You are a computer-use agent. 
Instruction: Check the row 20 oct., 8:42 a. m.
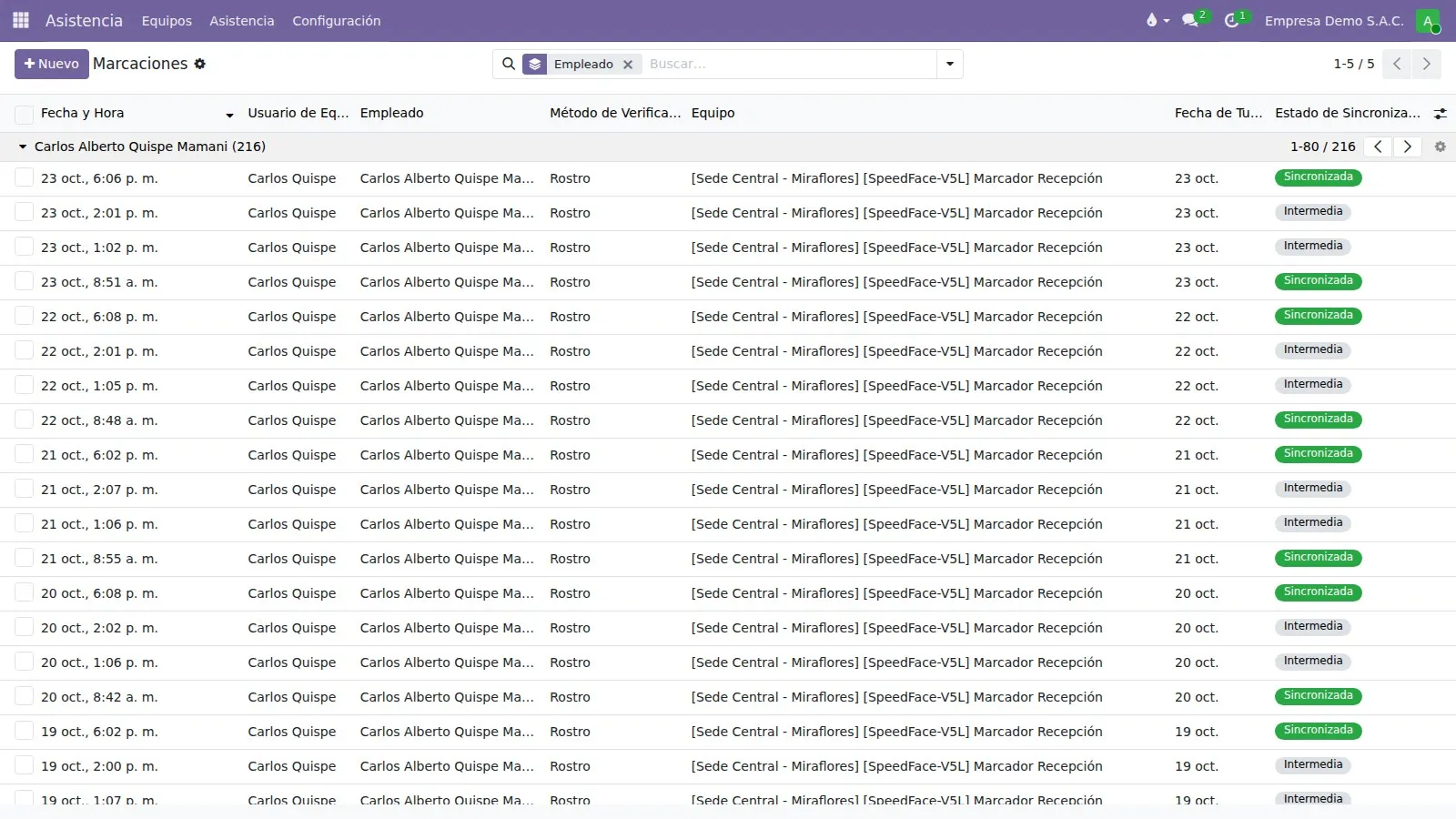pos(25,696)
